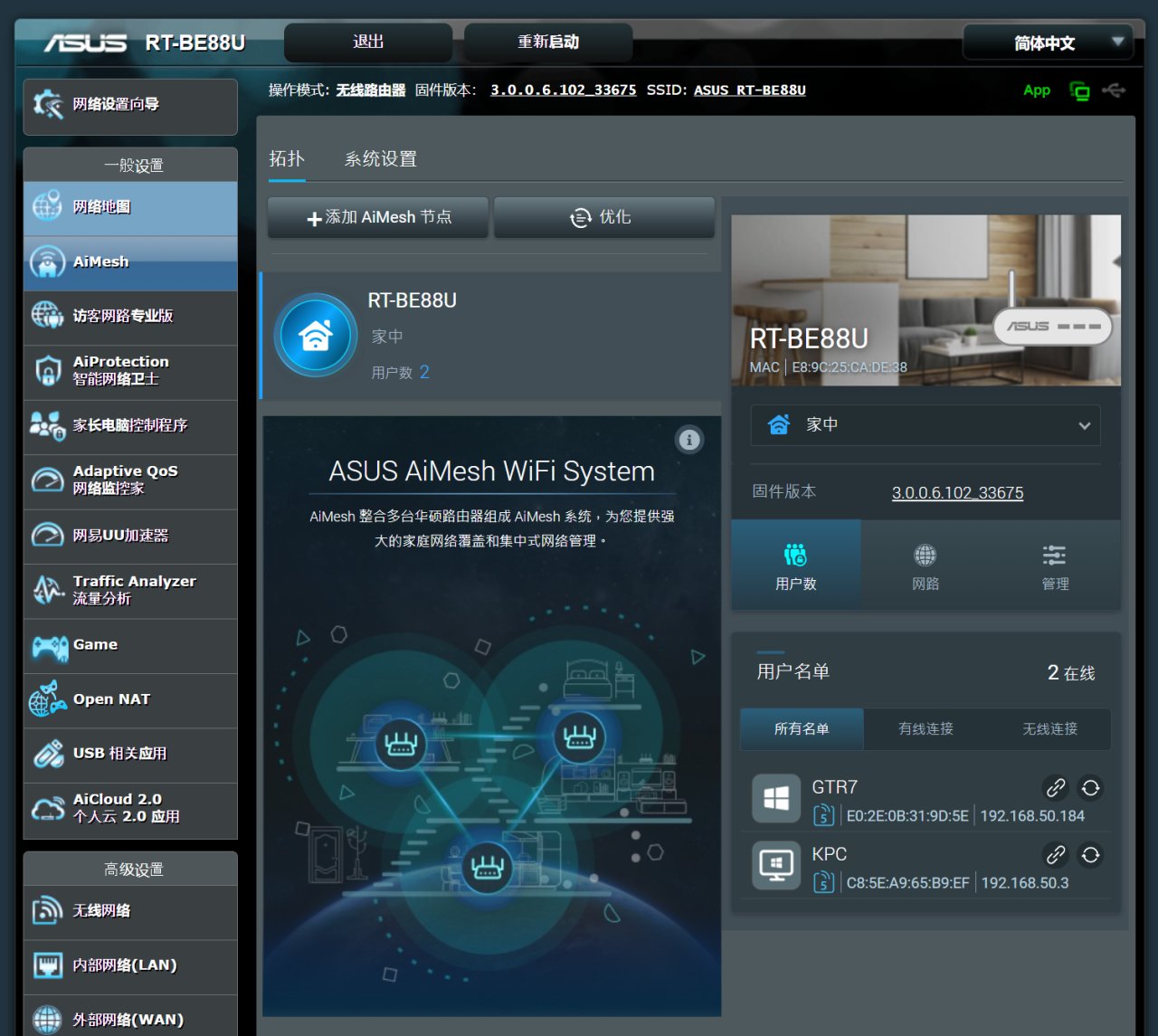This screenshot has width=1158, height=1036.
Task: Click the Open NAT icon
Action: pos(48,699)
